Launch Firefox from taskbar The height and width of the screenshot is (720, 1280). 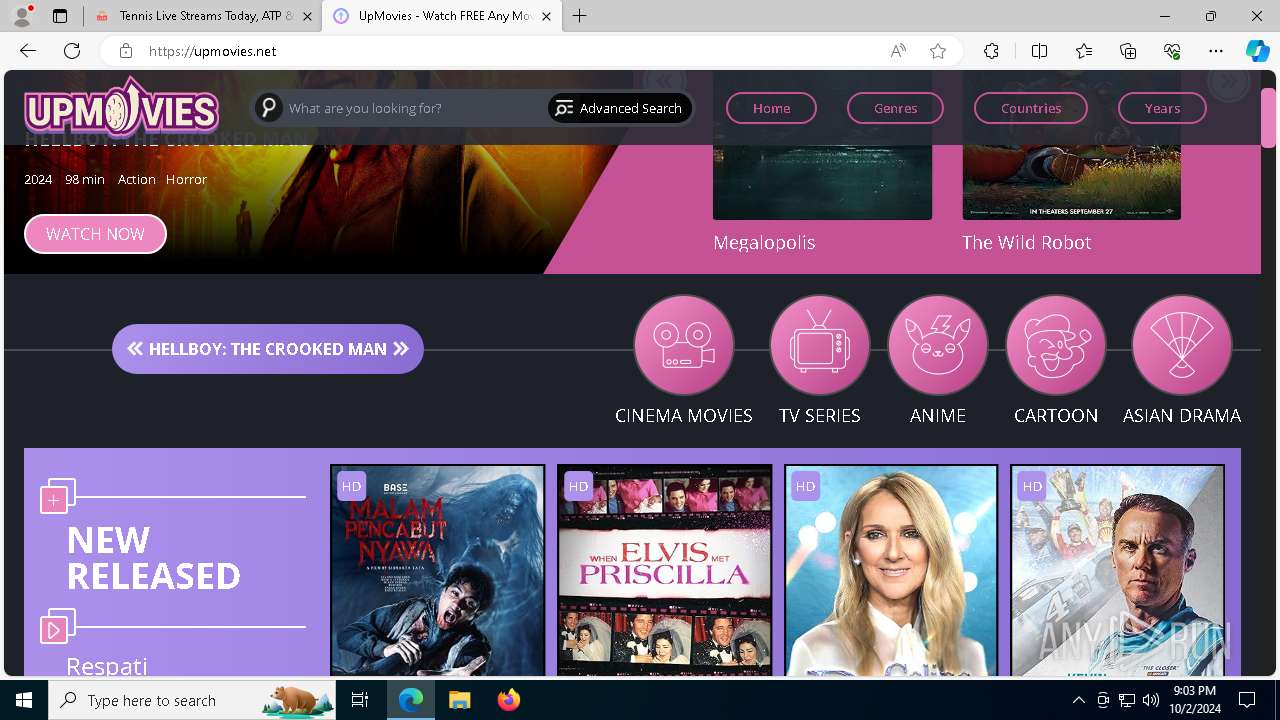click(x=508, y=700)
